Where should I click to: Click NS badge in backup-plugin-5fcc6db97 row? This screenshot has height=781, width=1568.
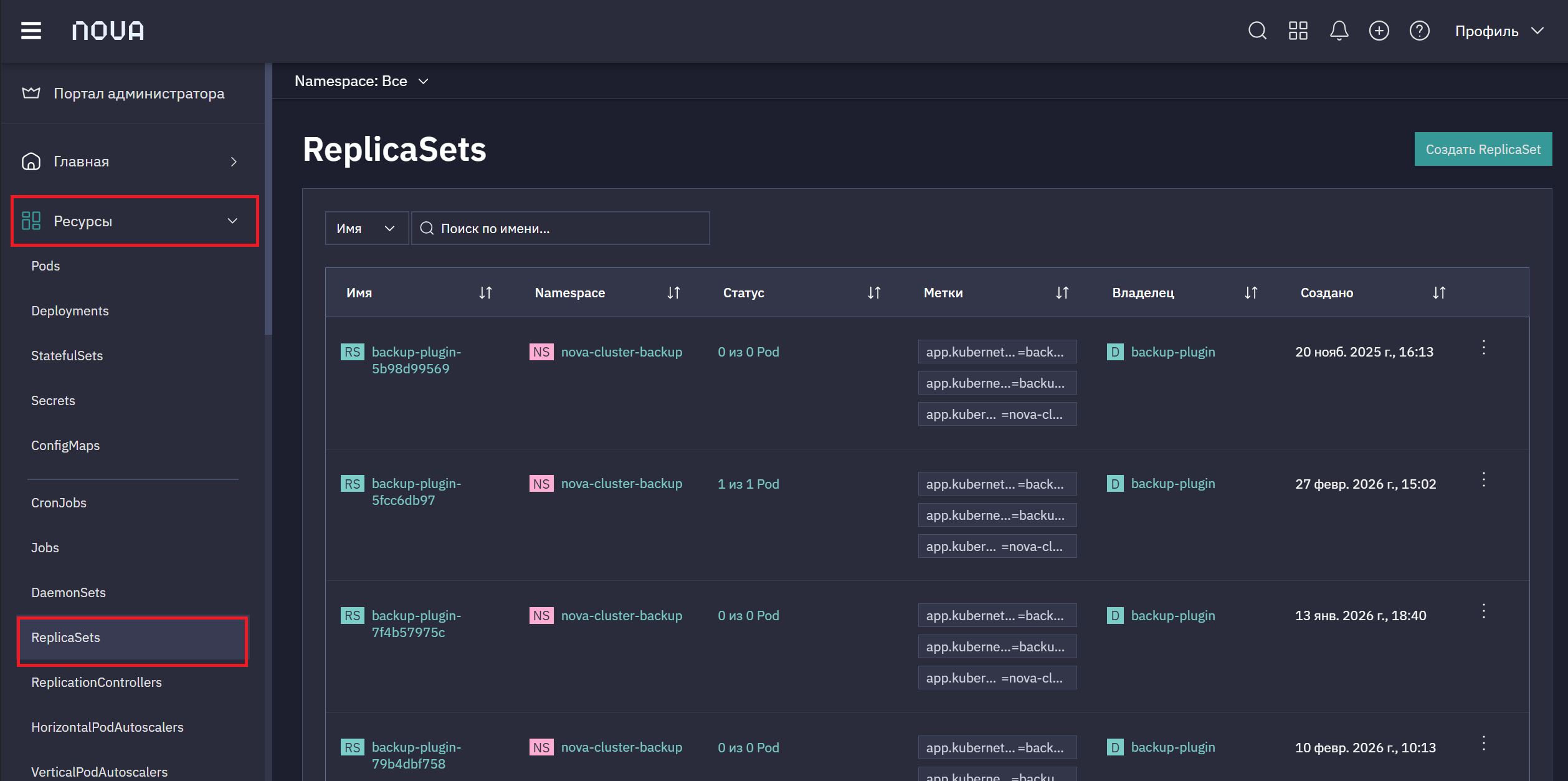(x=541, y=484)
